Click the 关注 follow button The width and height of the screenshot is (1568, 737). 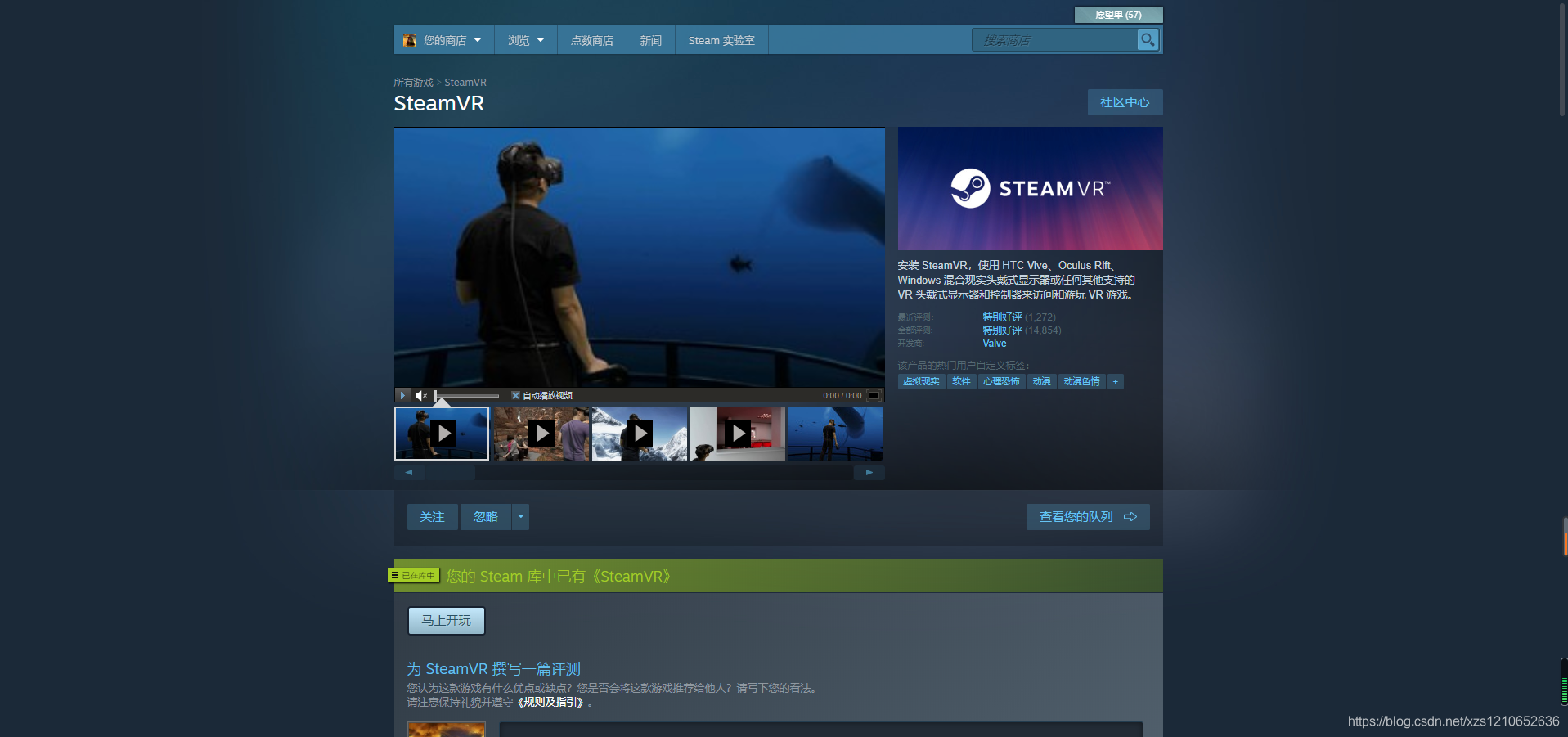coord(432,517)
